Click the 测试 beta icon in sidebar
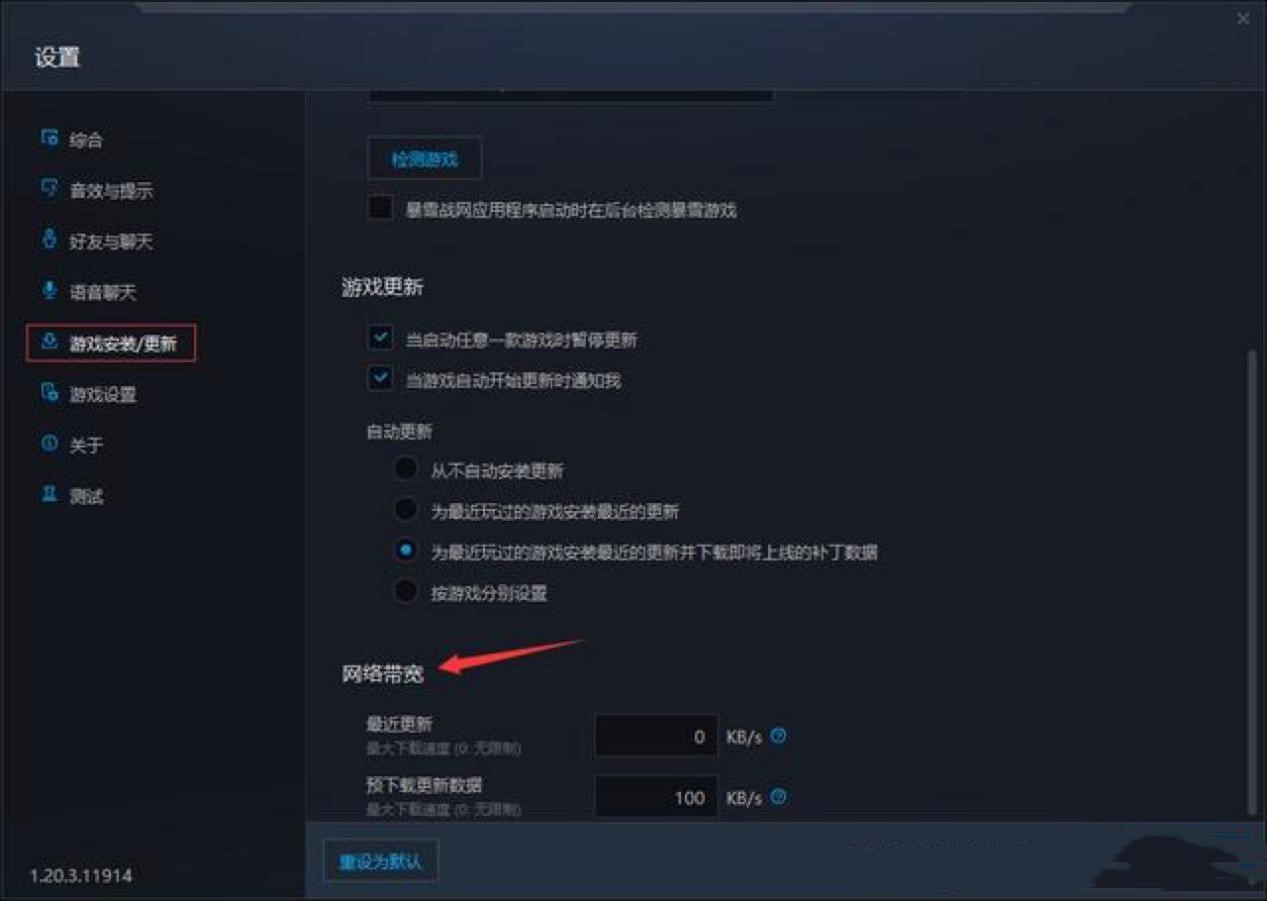Image resolution: width=1267 pixels, height=901 pixels. pos(50,495)
